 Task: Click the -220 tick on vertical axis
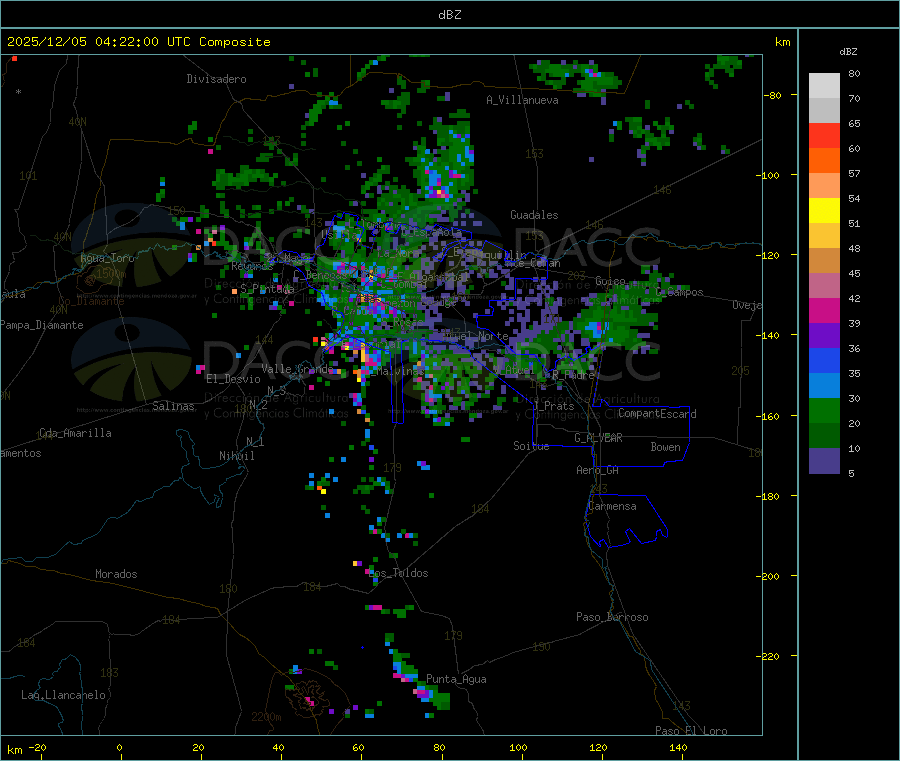[770, 657]
